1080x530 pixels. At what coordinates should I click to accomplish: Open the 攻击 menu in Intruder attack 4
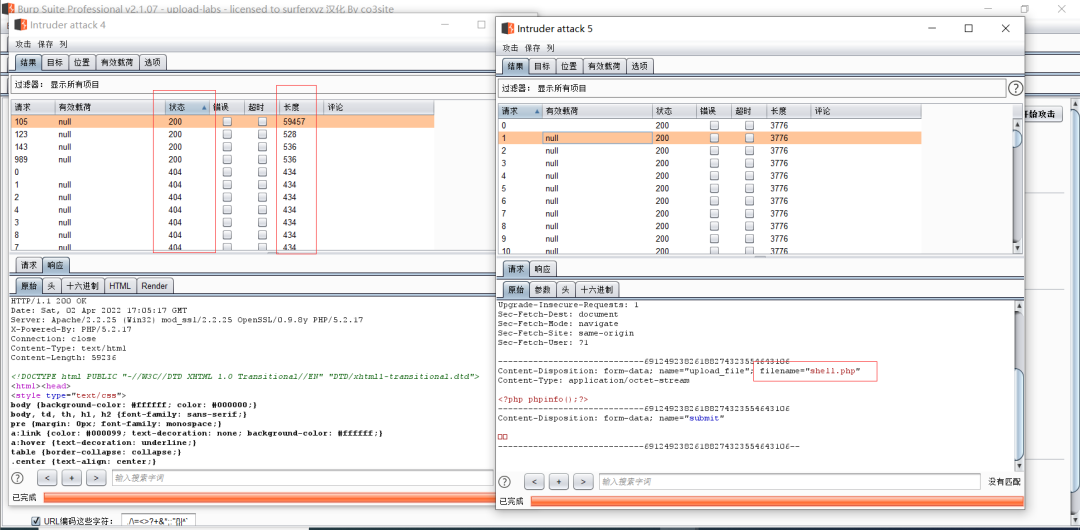pos(23,45)
